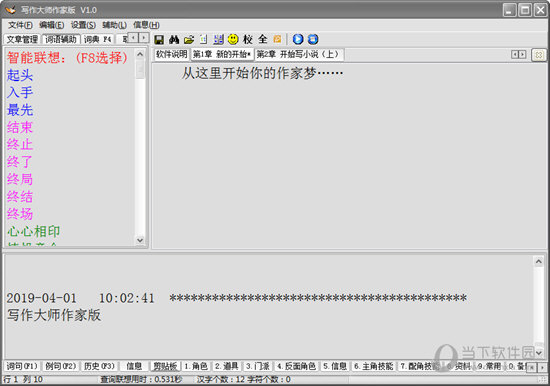Choose the suggested word 终了
The height and width of the screenshot is (386, 550).
[x=20, y=162]
